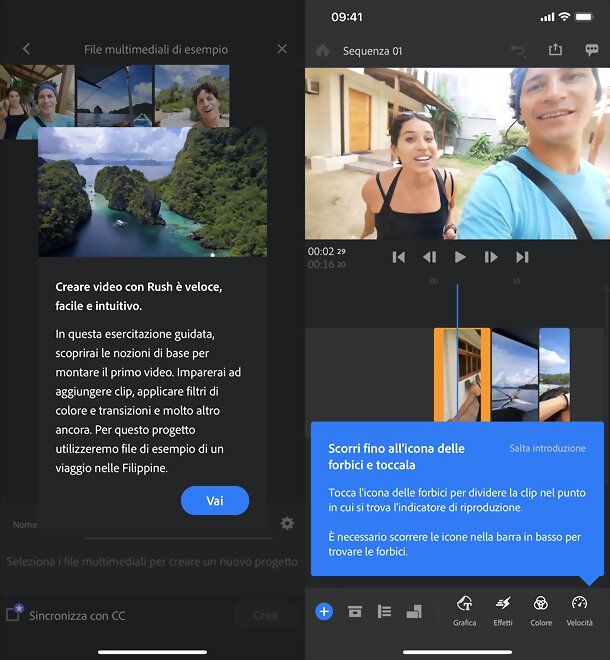610x660 pixels.
Task: Go back with the left chevron arrow
Action: pyautogui.click(x=26, y=49)
